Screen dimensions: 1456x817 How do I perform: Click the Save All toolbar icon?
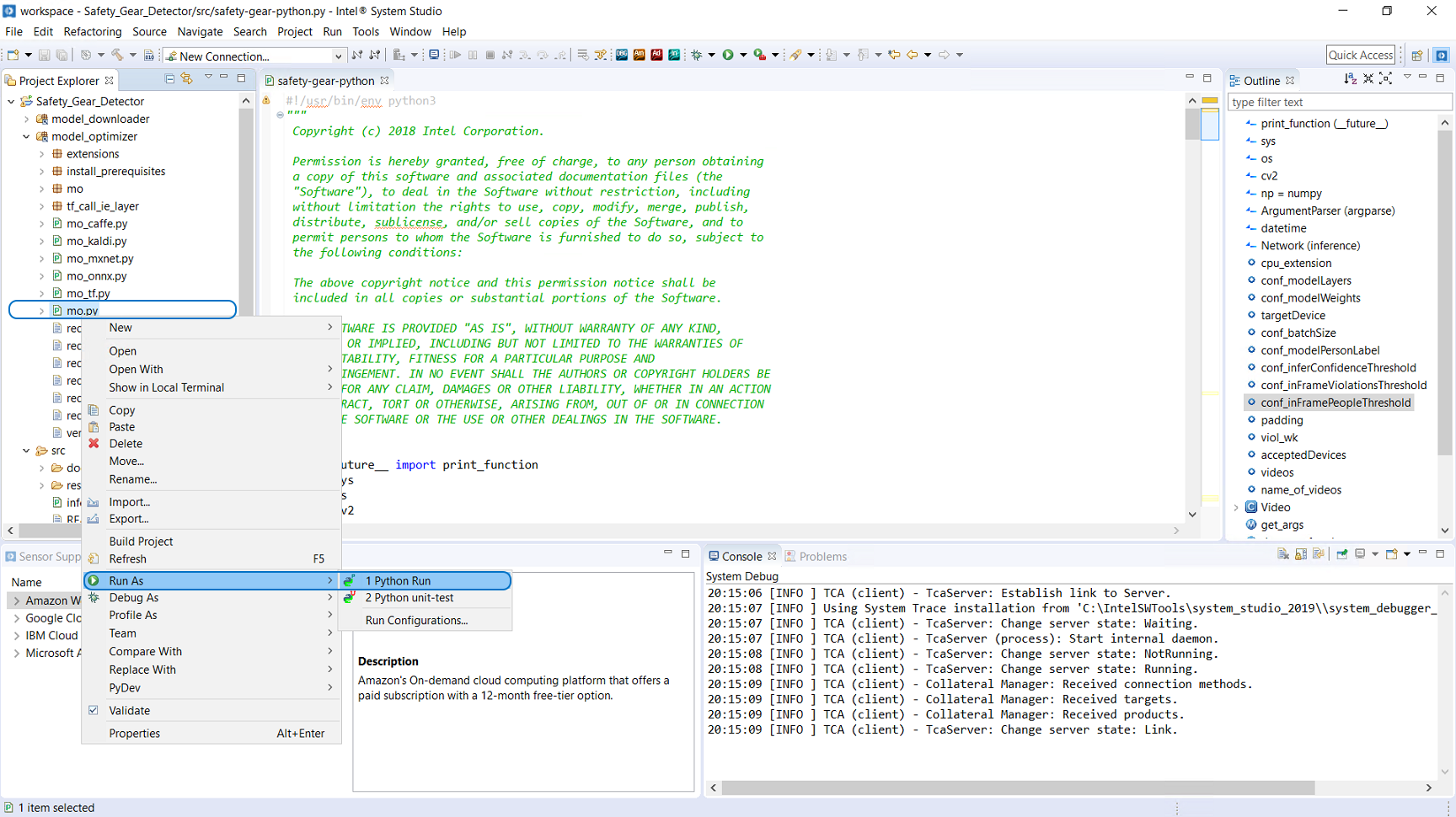coord(62,55)
